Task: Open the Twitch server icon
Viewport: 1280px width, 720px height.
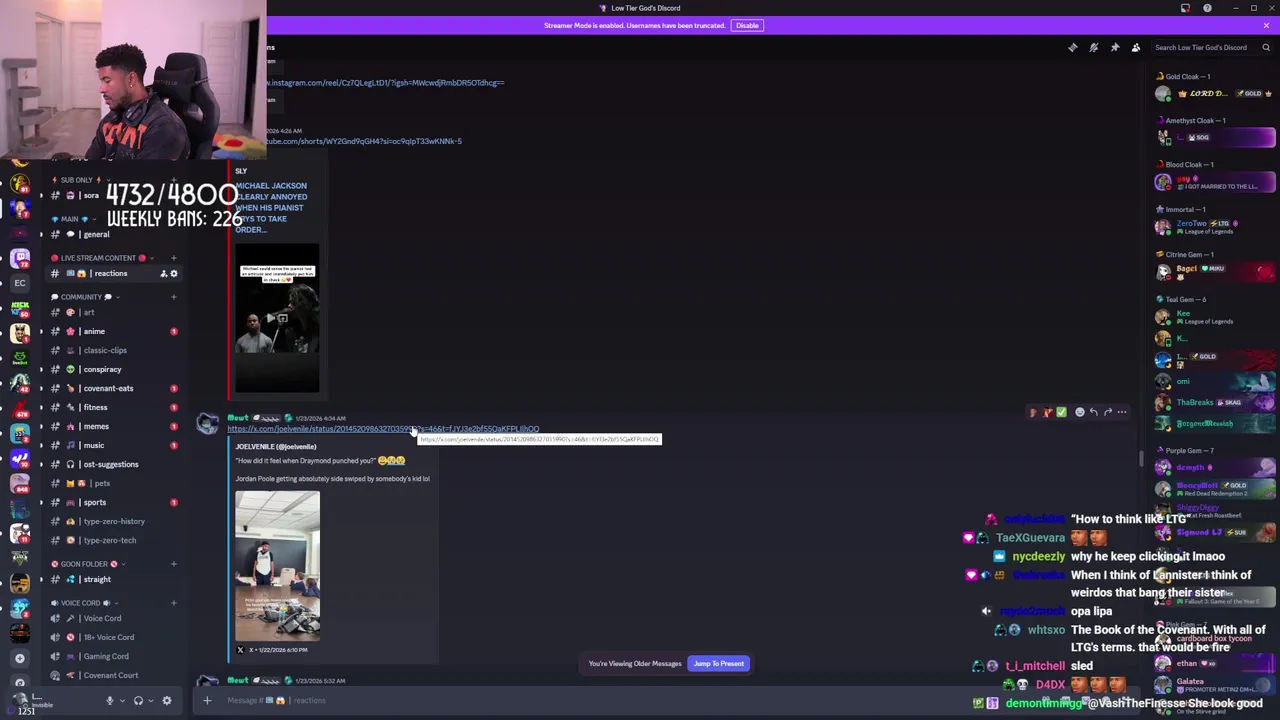Action: coord(19,258)
